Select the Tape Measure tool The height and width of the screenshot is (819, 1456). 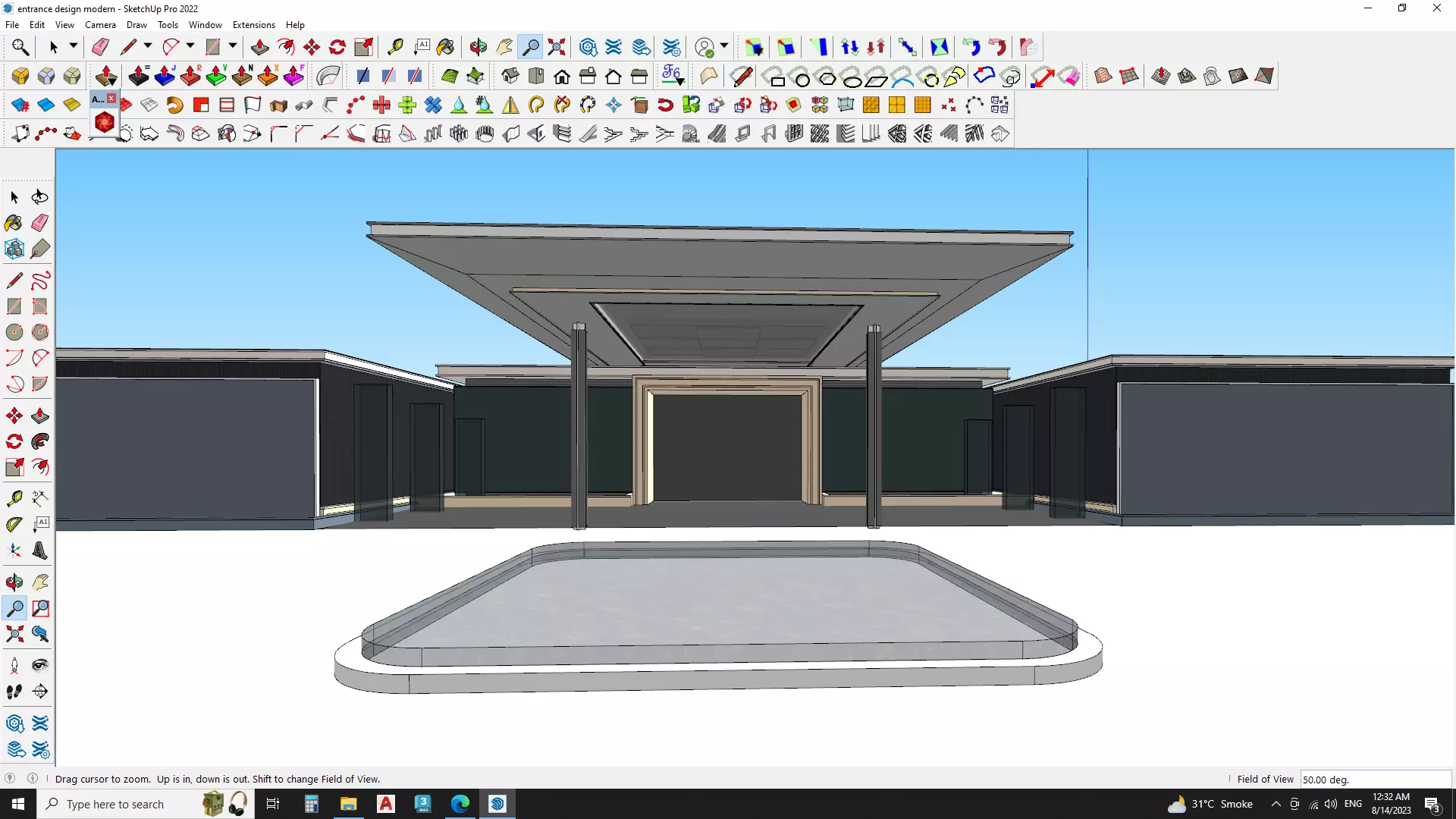point(395,47)
